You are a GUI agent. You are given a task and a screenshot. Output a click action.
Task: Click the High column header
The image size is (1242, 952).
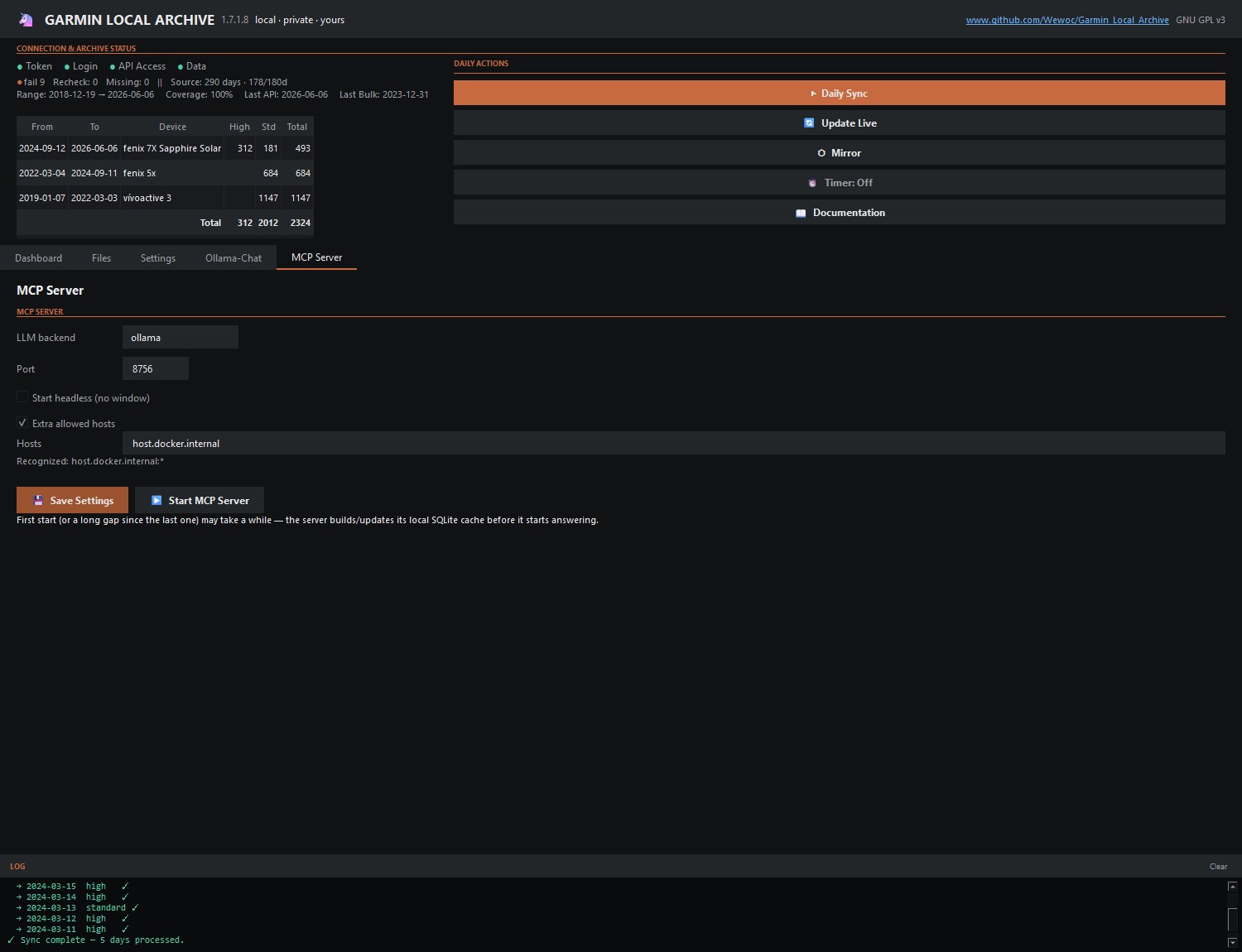pos(239,127)
